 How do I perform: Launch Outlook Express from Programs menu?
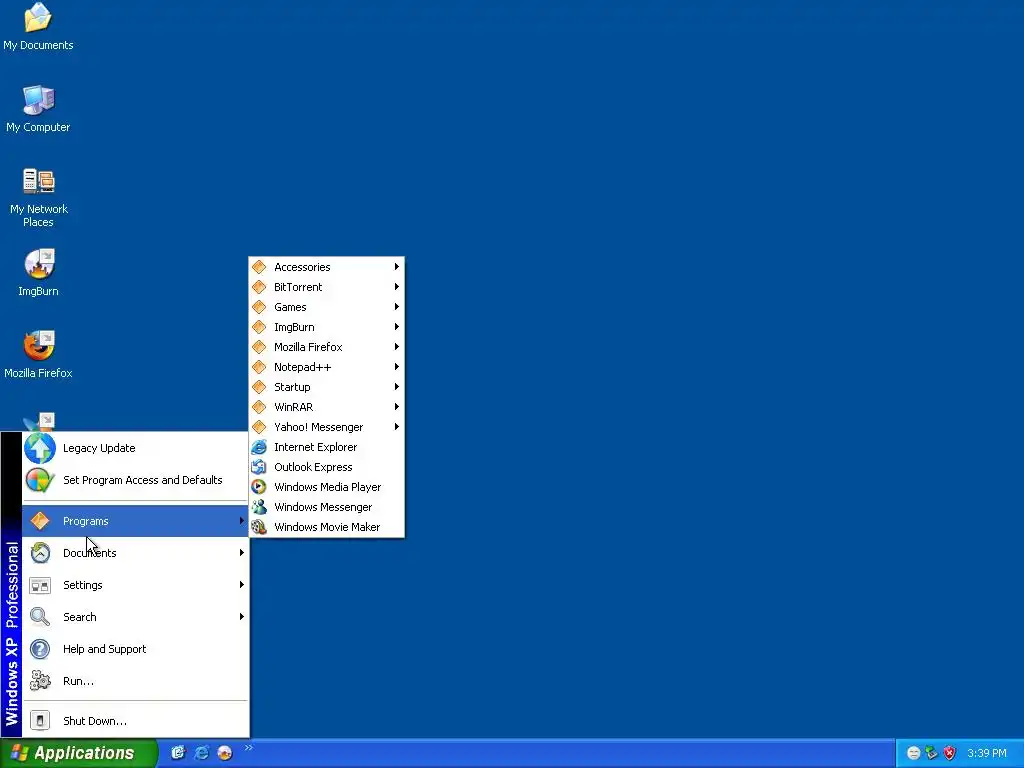[327, 467]
